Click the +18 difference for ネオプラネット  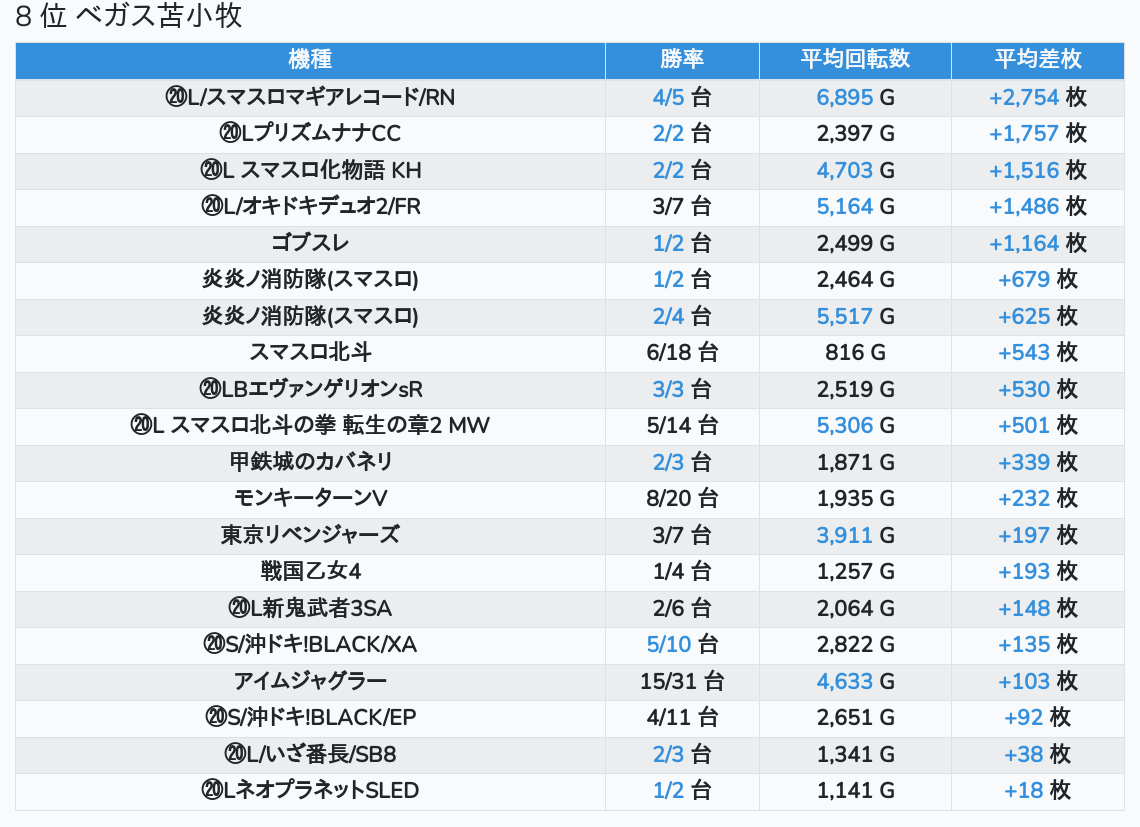tap(1023, 790)
